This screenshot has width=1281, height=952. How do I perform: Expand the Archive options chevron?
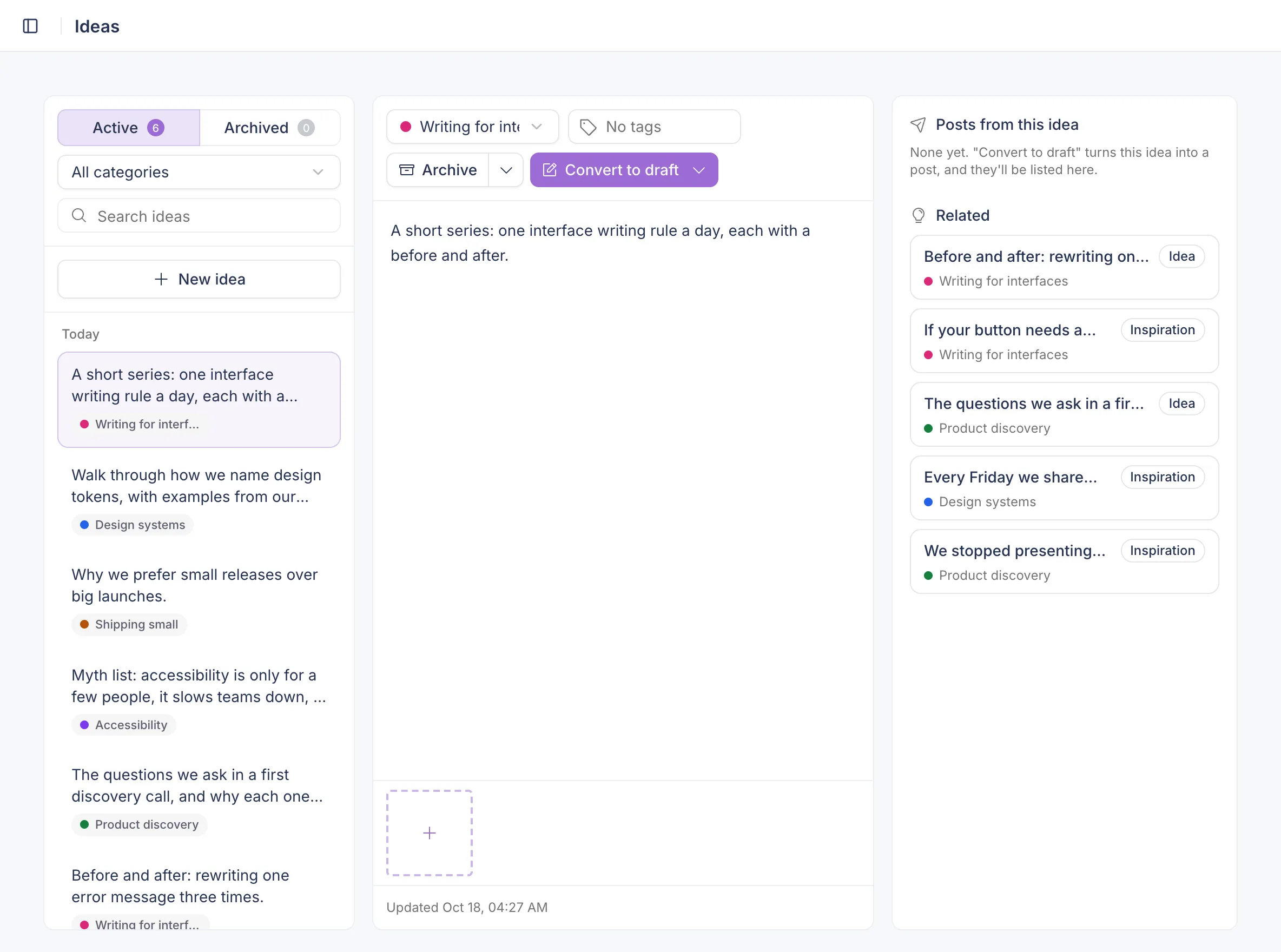[506, 170]
